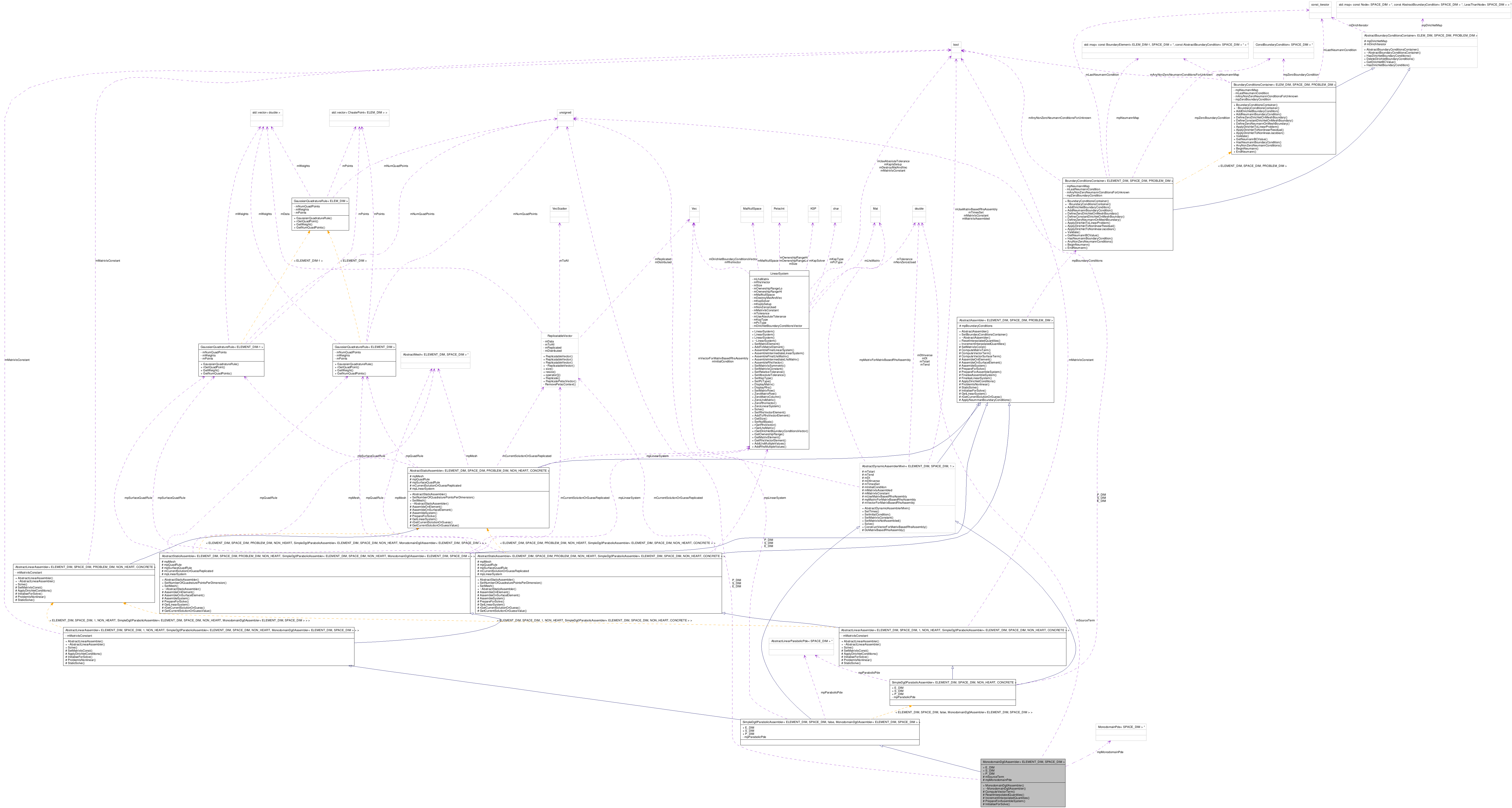Screen dimensions: 1512x808
Task: Click the std::vector< double > node
Action: click(267, 118)
